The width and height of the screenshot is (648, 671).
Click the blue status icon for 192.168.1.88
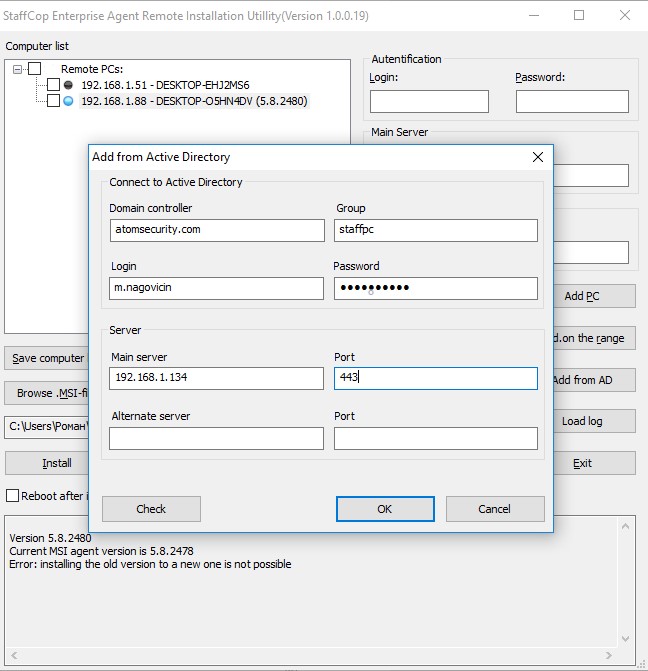[68, 101]
